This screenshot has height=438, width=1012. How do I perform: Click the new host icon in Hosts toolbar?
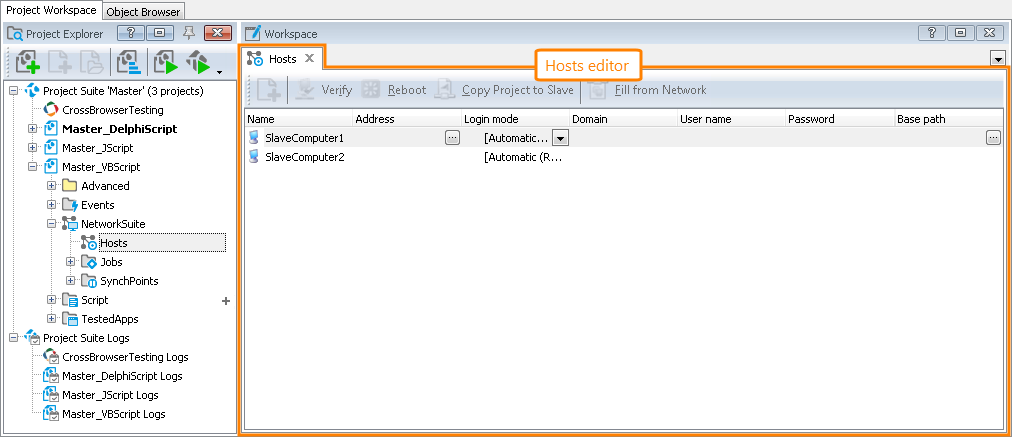pyautogui.click(x=268, y=90)
